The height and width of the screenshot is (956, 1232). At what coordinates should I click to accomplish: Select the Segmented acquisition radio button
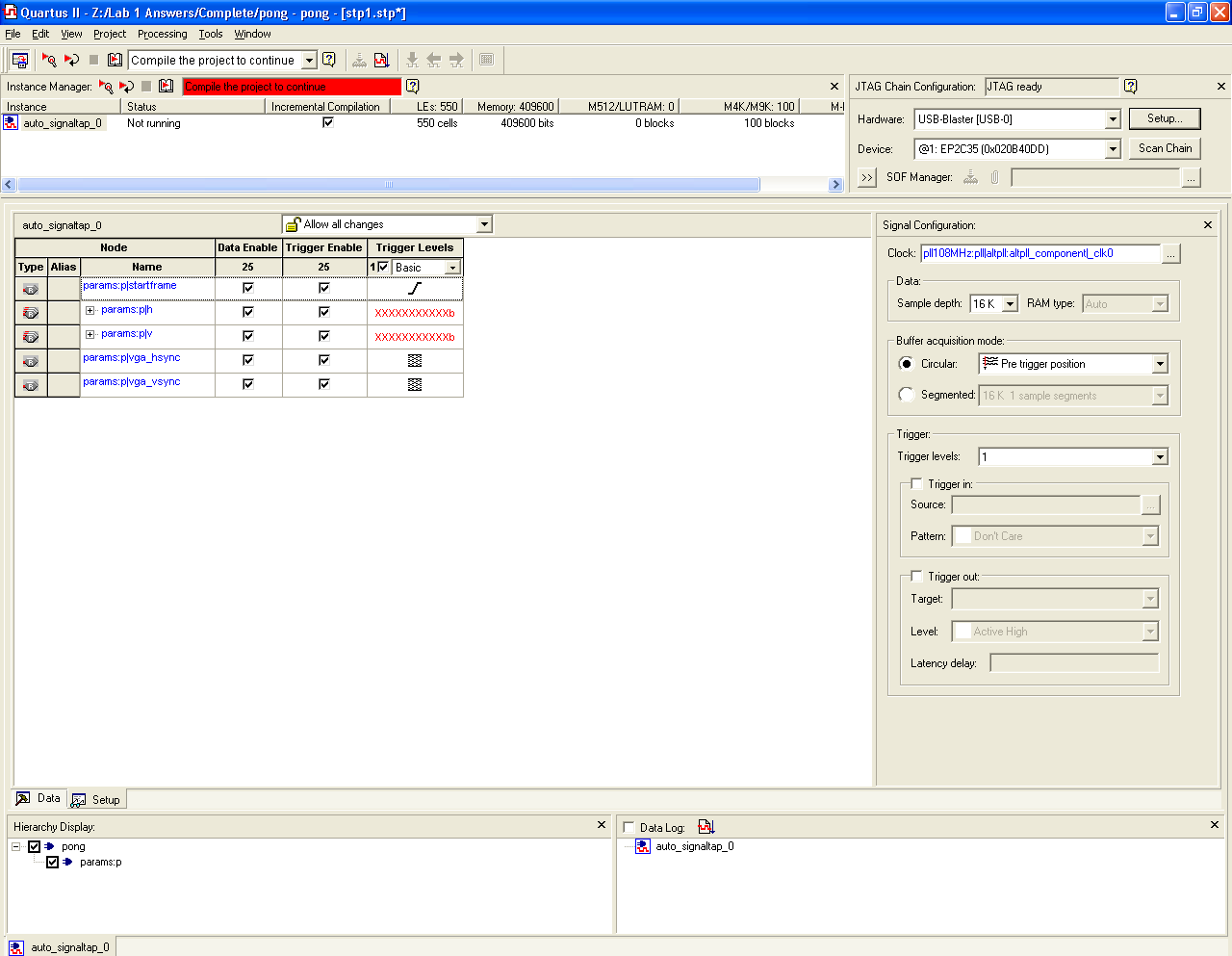pyautogui.click(x=906, y=395)
